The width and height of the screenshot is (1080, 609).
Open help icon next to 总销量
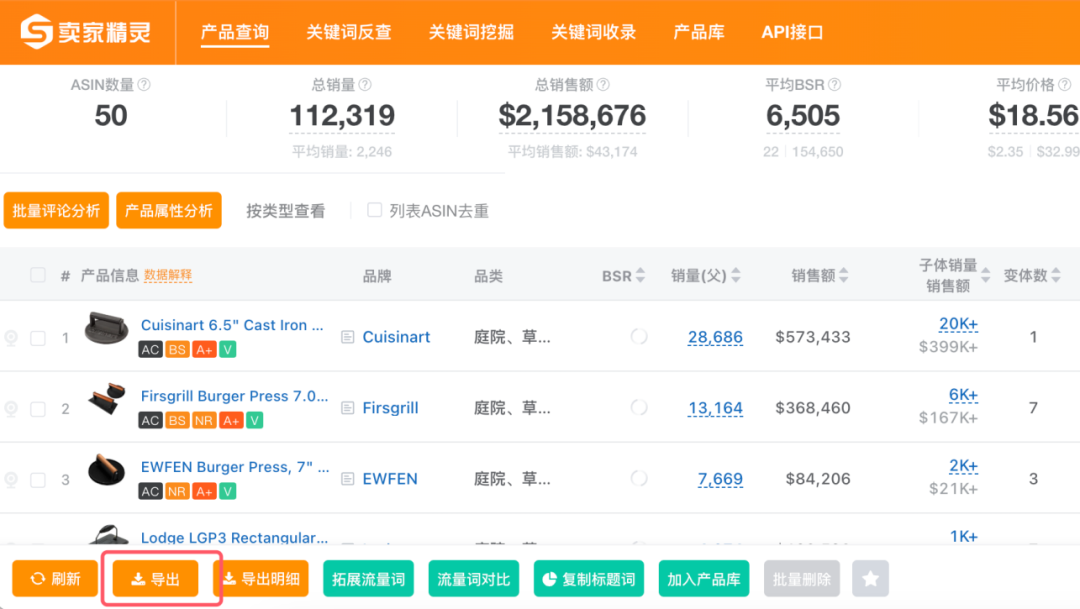(365, 85)
